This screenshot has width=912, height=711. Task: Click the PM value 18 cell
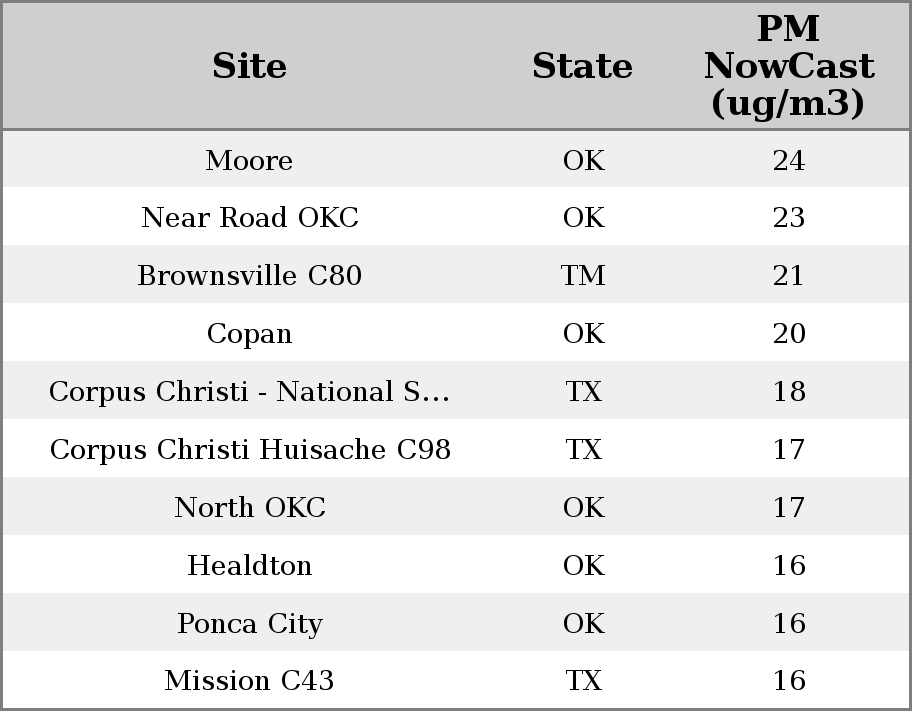788,392
